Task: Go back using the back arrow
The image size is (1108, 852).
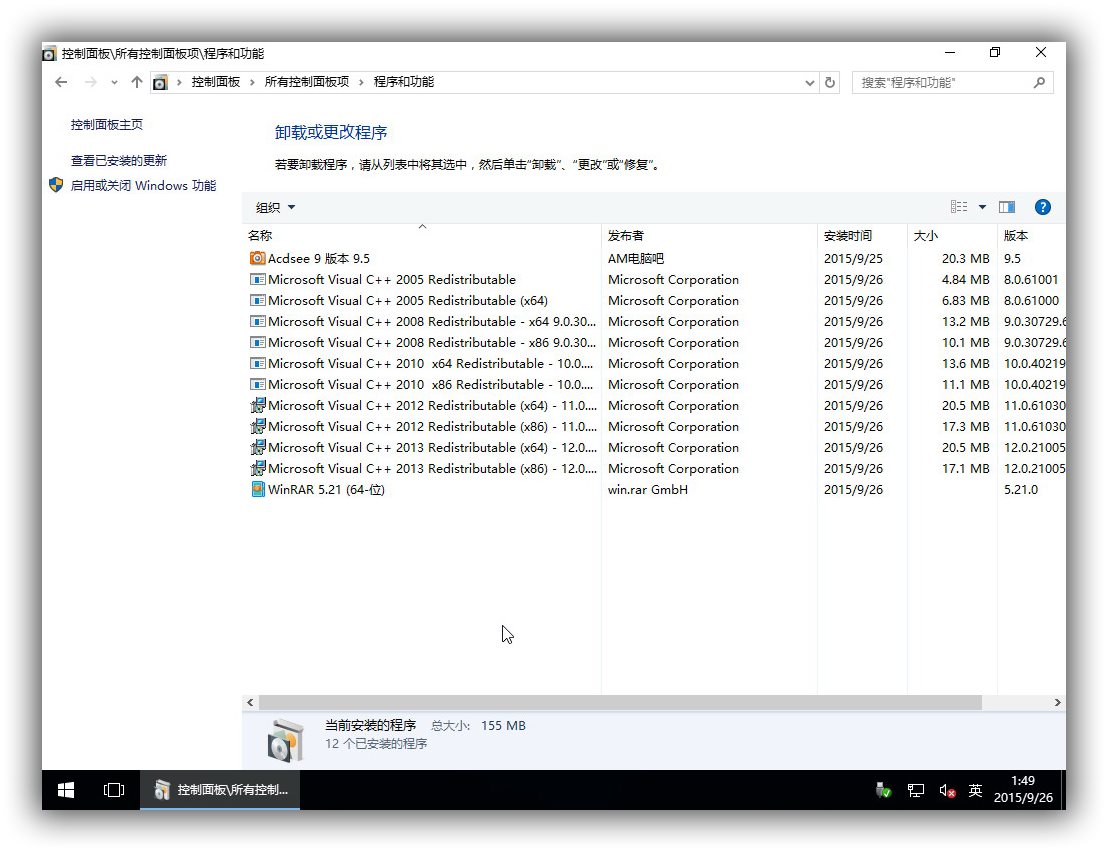Action: (x=61, y=82)
